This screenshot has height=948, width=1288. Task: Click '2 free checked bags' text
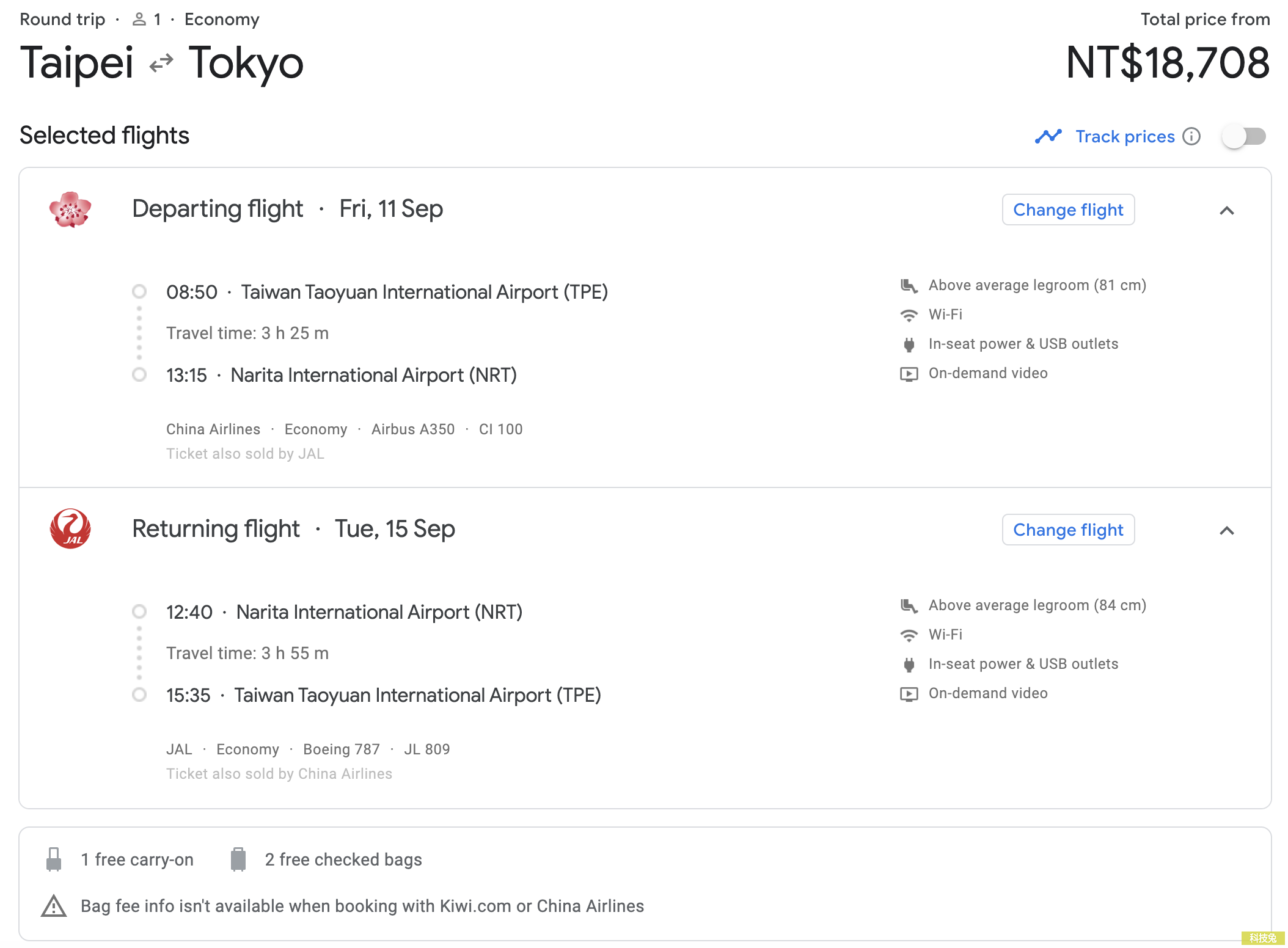point(343,859)
